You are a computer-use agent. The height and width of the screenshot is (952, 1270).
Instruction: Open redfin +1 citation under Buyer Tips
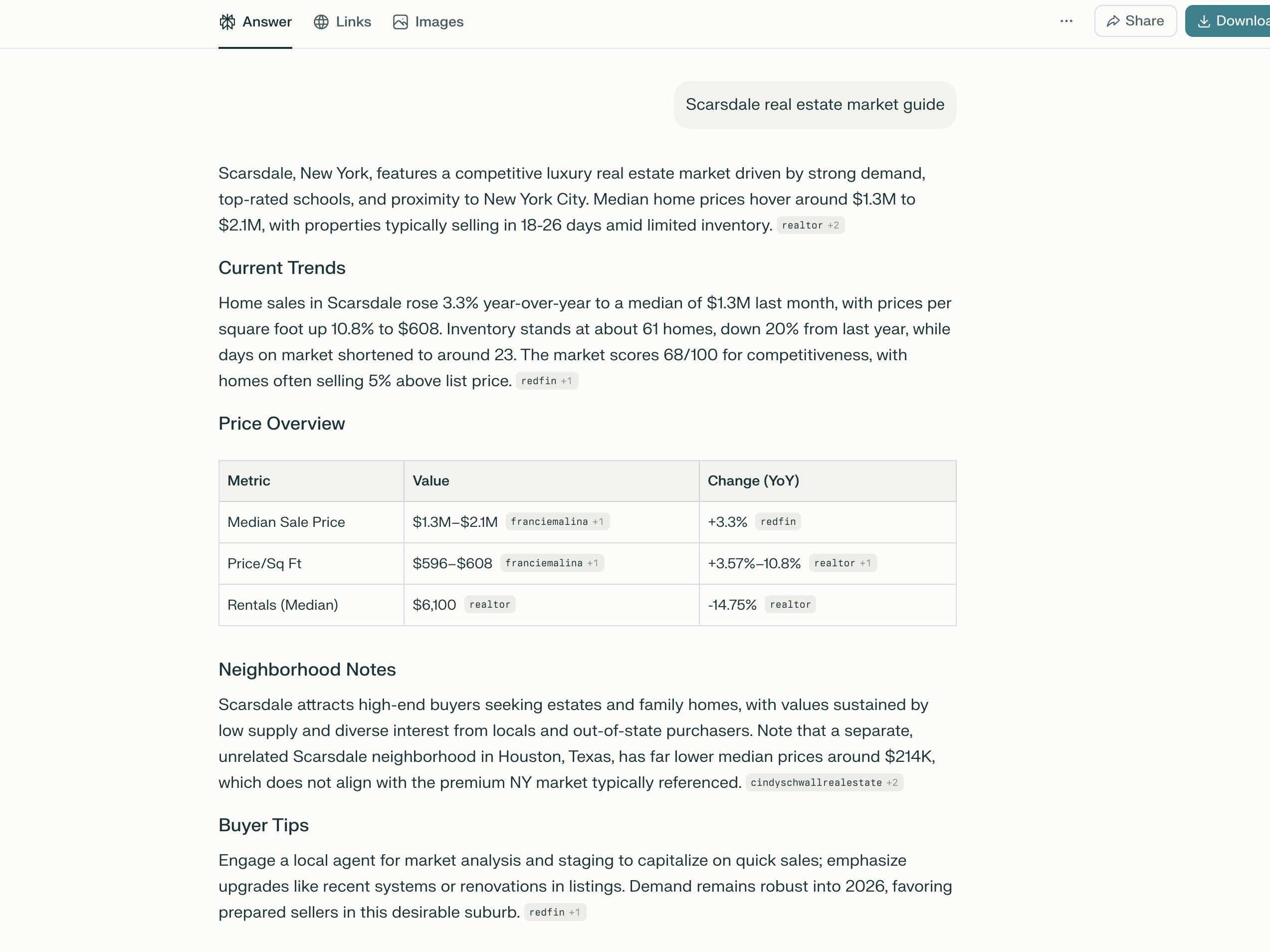pyautogui.click(x=555, y=913)
